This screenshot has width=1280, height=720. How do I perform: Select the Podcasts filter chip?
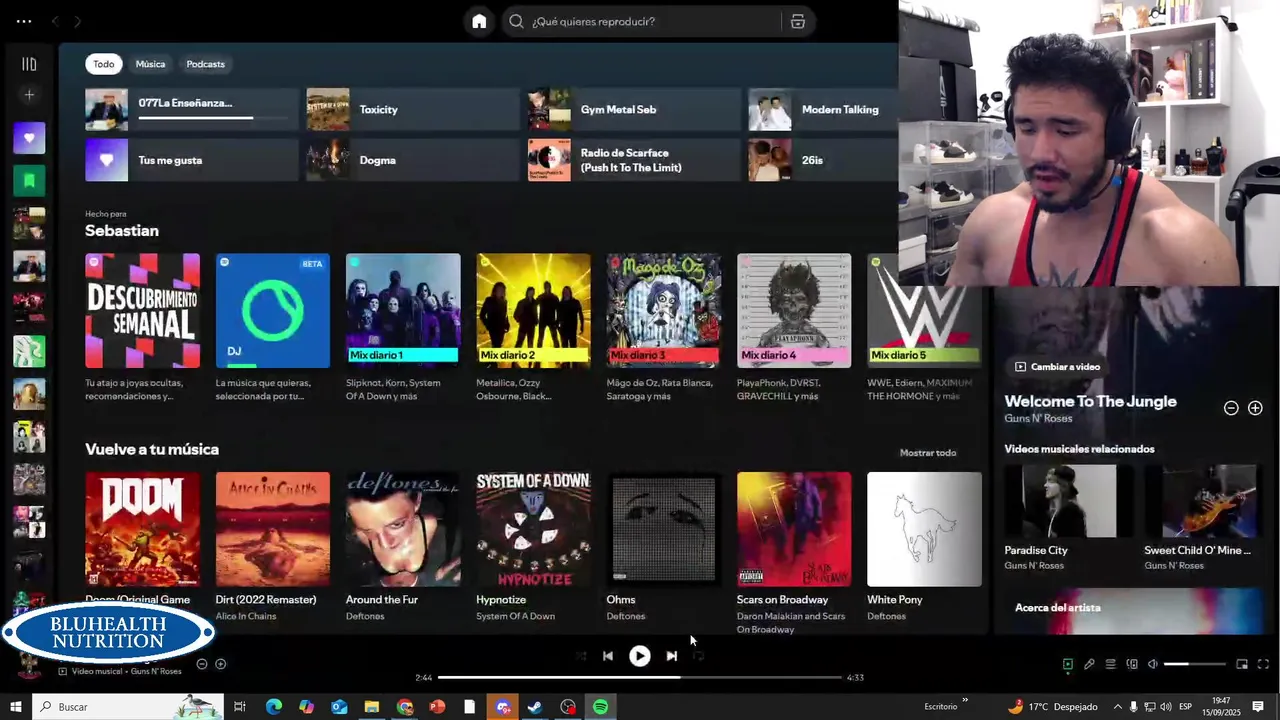[x=205, y=64]
